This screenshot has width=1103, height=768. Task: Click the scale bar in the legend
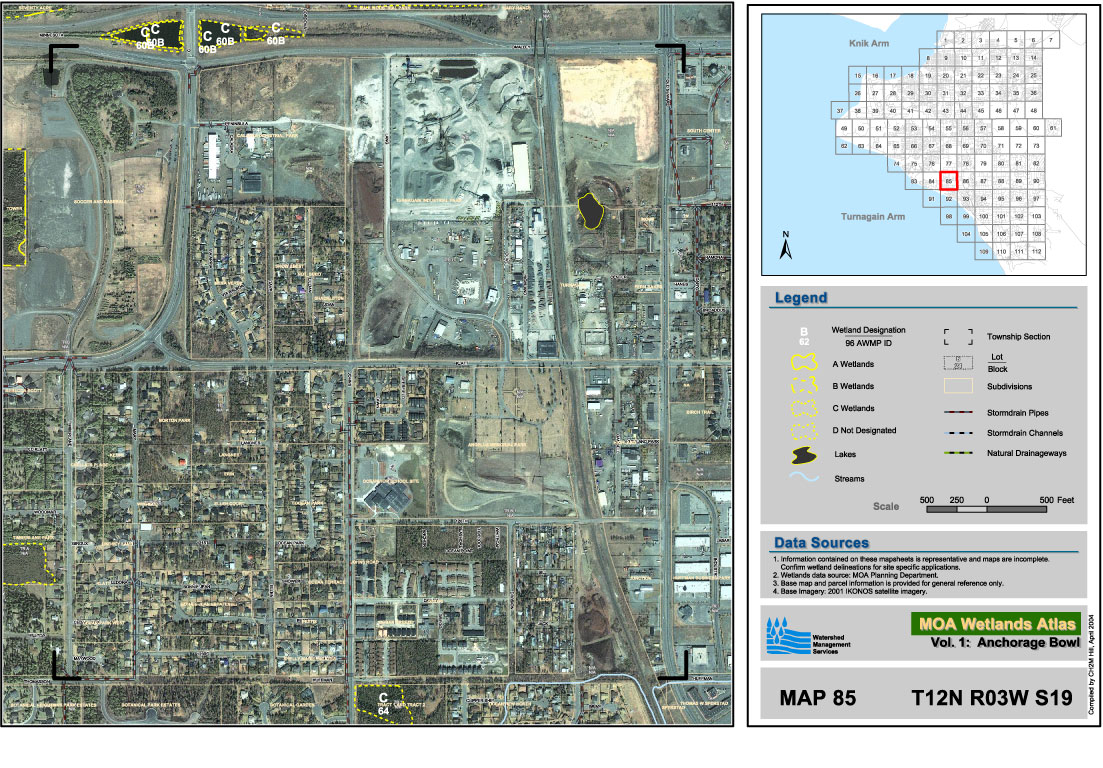pyautogui.click(x=986, y=509)
